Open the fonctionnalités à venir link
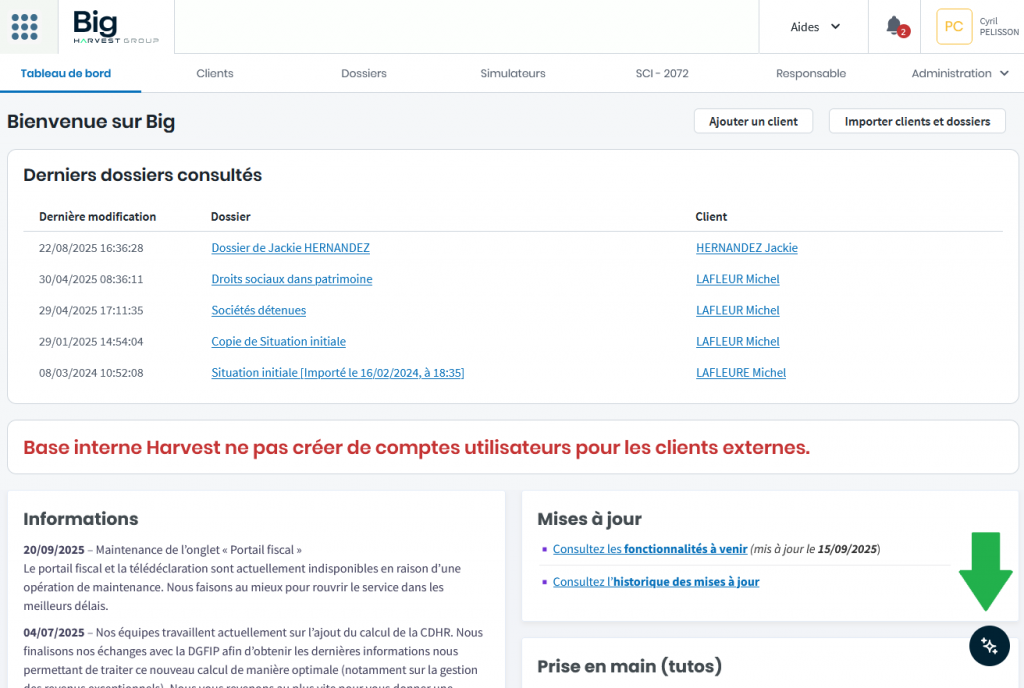Viewport: 1024px width, 688px height. tap(685, 549)
